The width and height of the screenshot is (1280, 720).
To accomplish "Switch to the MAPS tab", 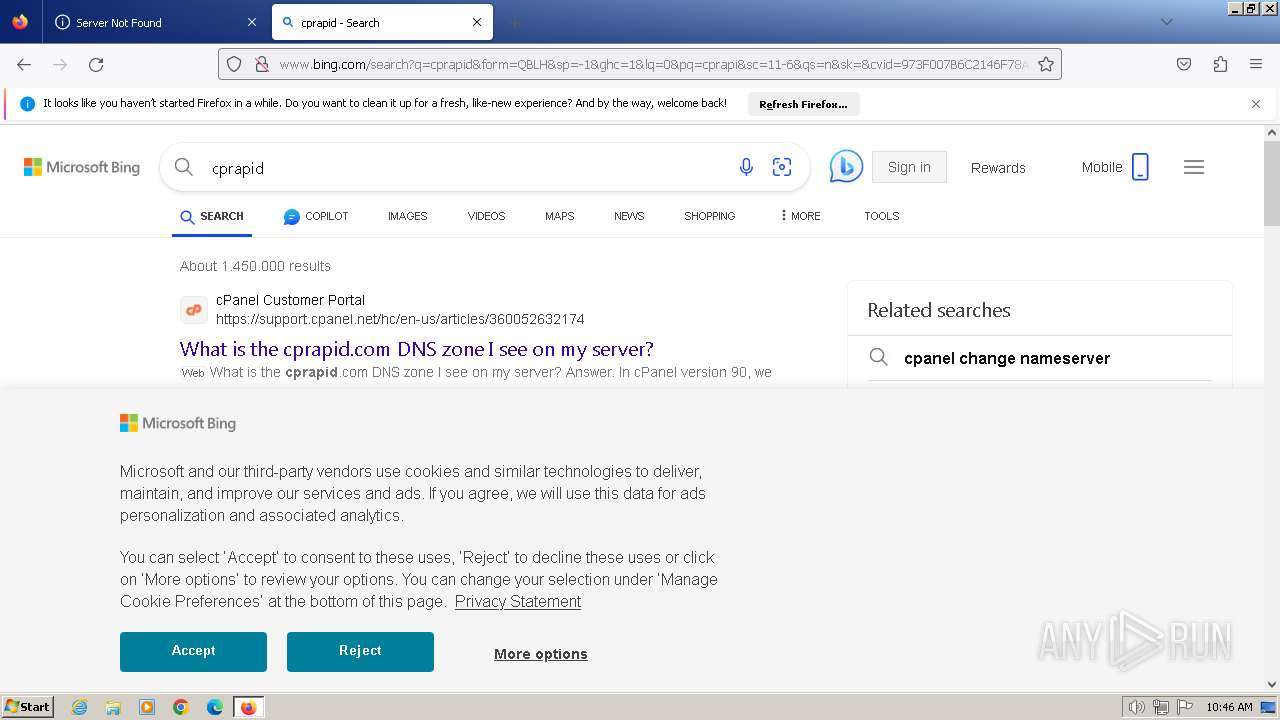I will click(560, 216).
